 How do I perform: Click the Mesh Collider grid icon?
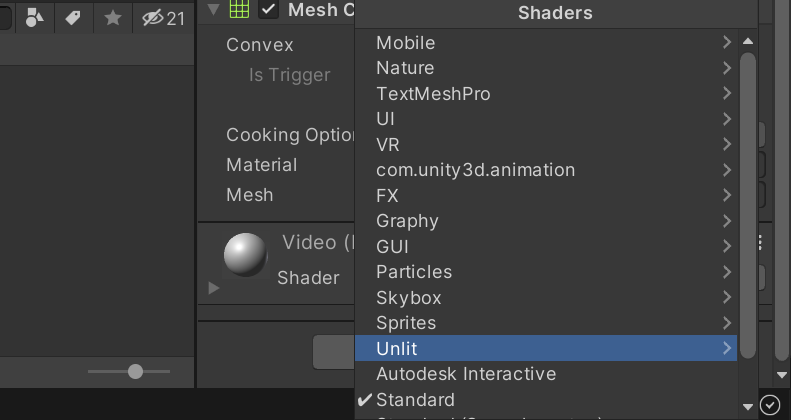click(x=239, y=10)
